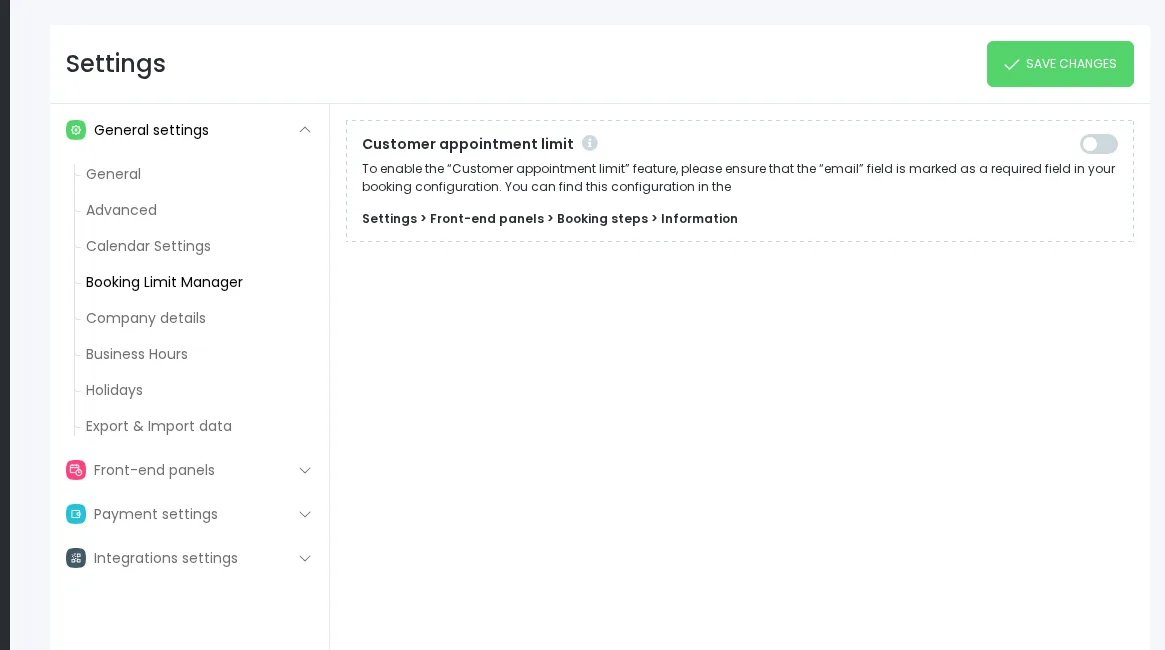Open Business Hours settings
The height and width of the screenshot is (650, 1165).
[x=137, y=354]
